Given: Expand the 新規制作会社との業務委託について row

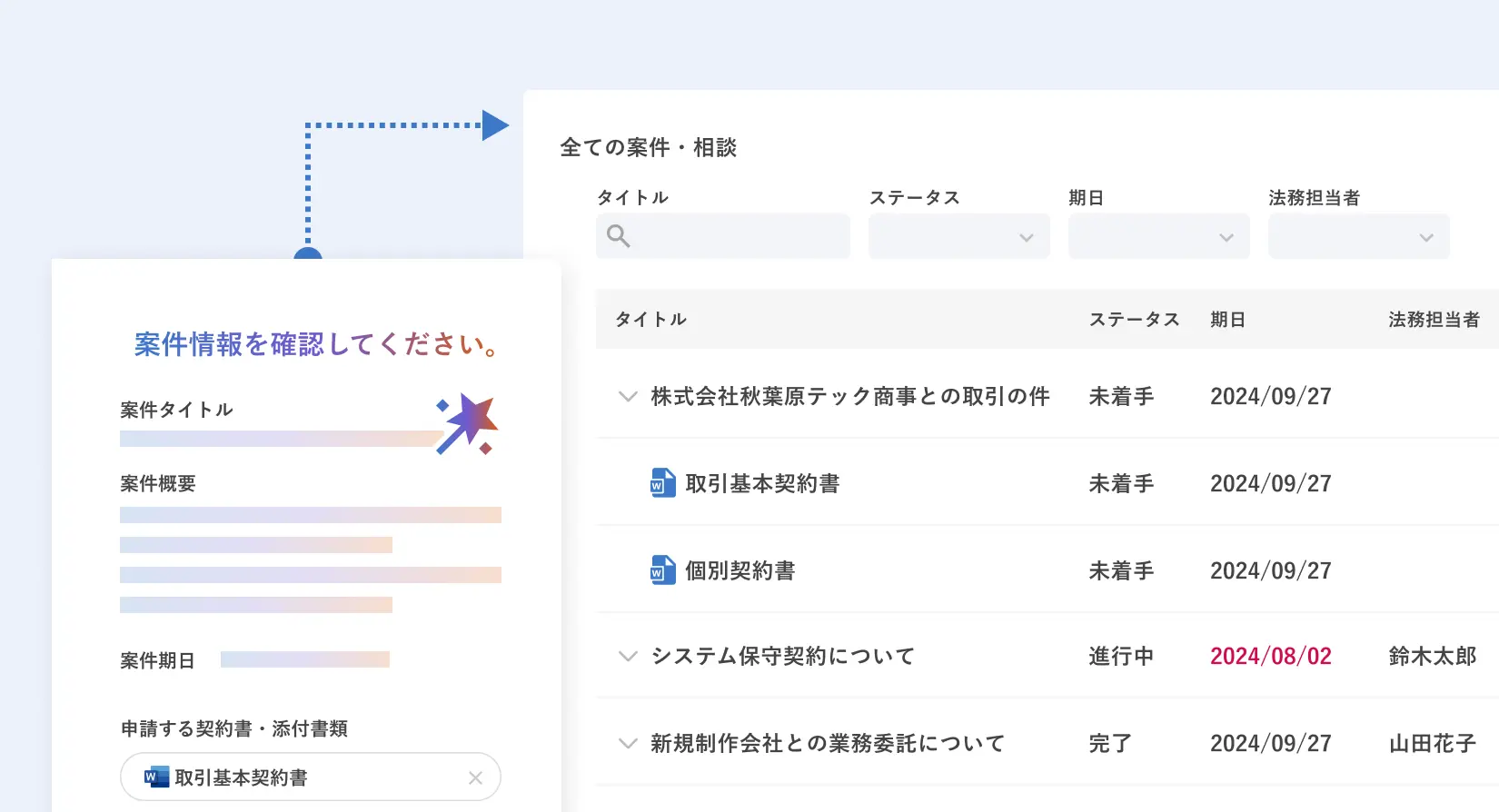Looking at the screenshot, I should (x=627, y=743).
